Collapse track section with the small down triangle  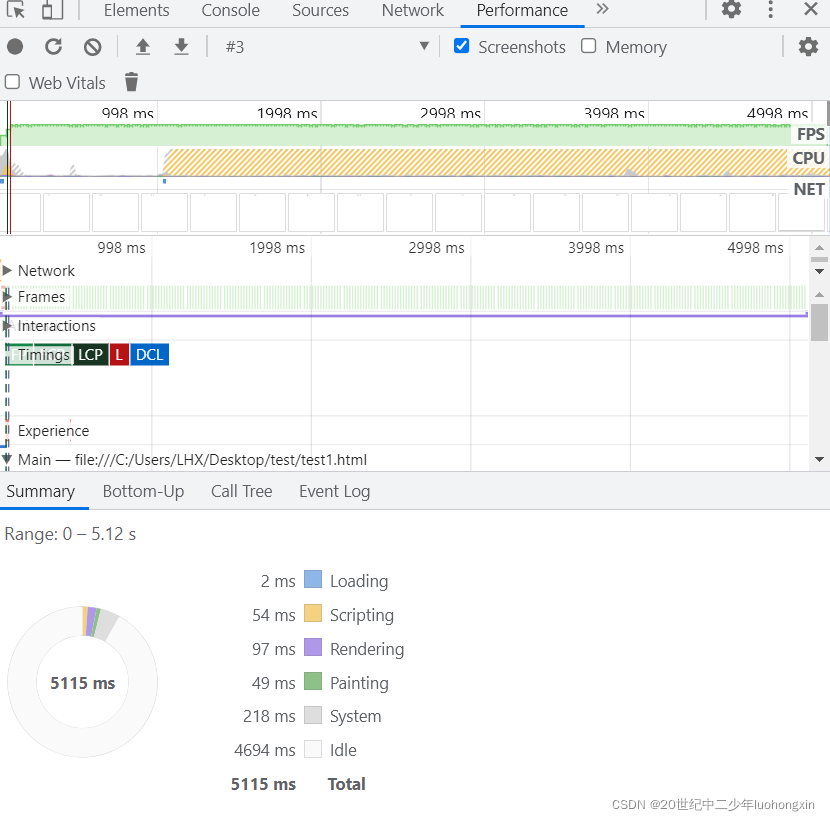(x=819, y=271)
